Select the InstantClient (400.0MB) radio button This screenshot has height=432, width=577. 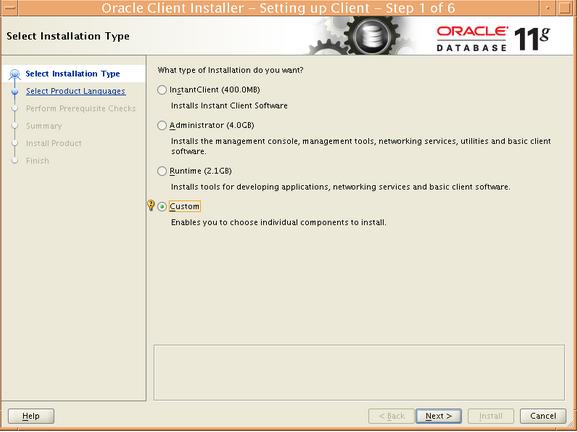point(162,90)
